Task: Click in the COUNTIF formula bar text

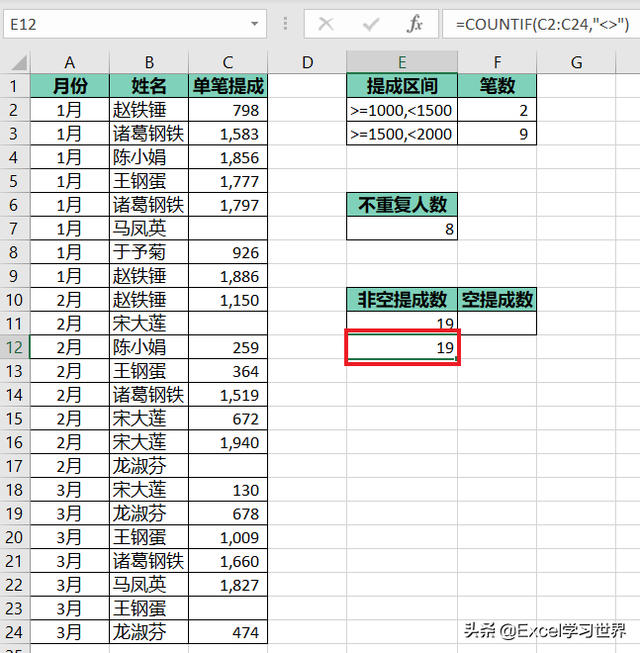Action: [541, 24]
